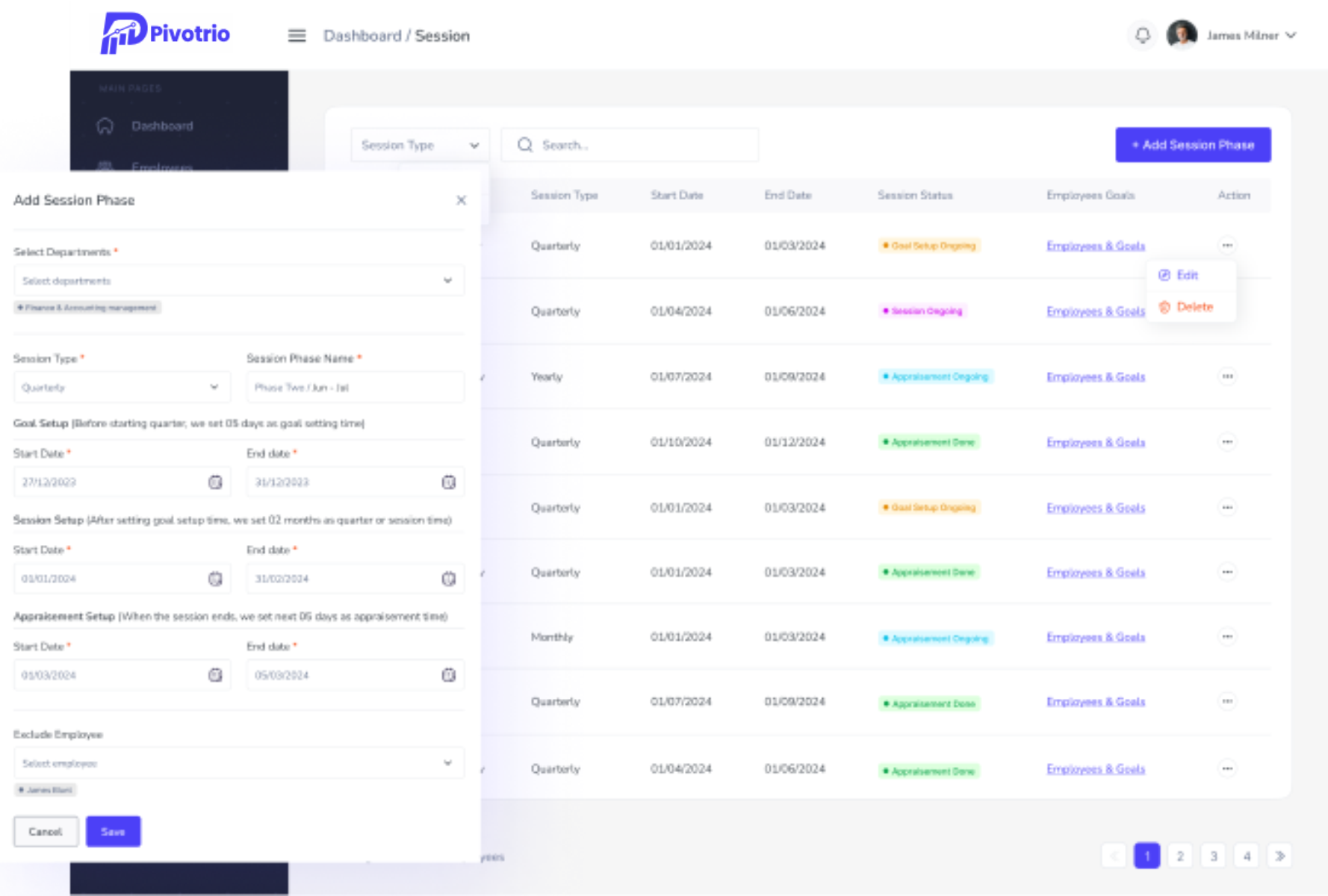
Task: Close the Add Session Phase panel
Action: [461, 200]
